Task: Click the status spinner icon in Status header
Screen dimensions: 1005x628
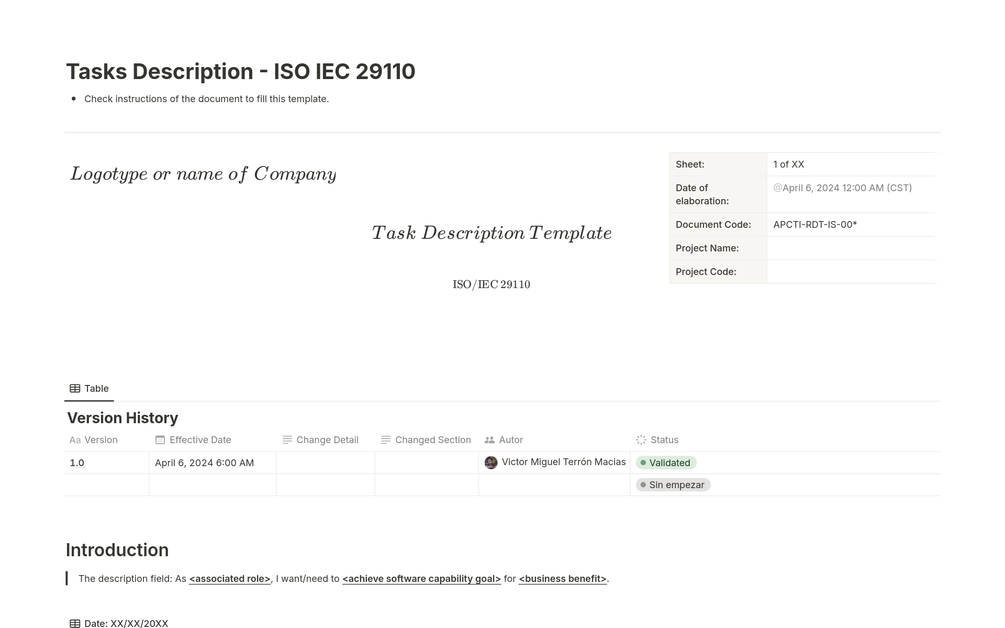Action: pos(641,440)
